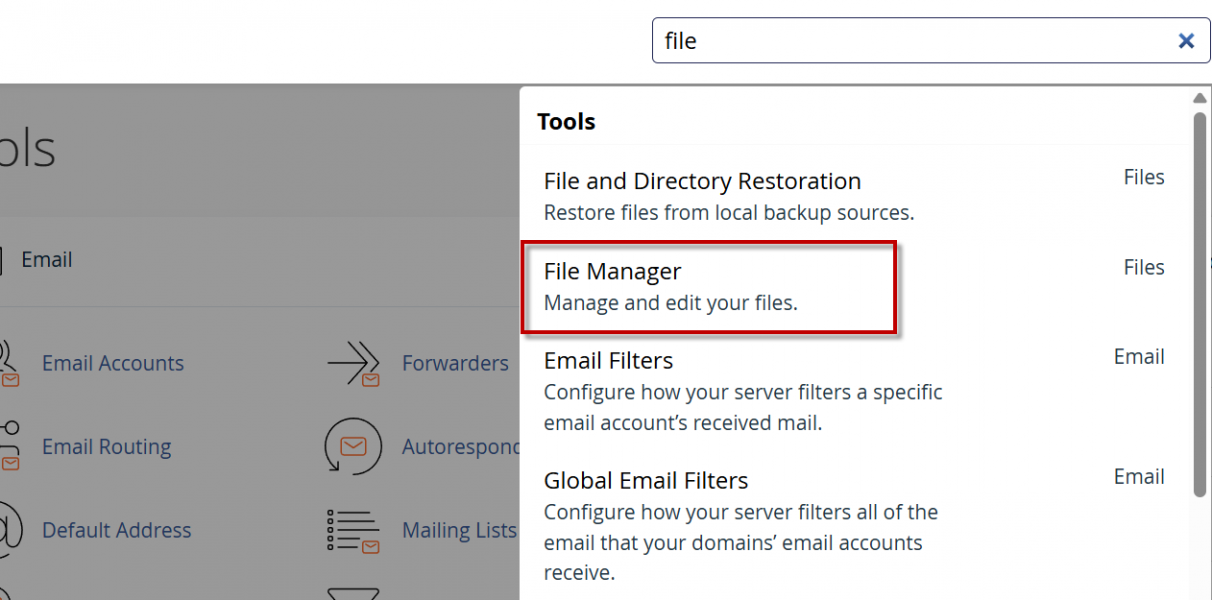Open the Autoresponders text link
The image size is (1212, 600).
(x=460, y=447)
